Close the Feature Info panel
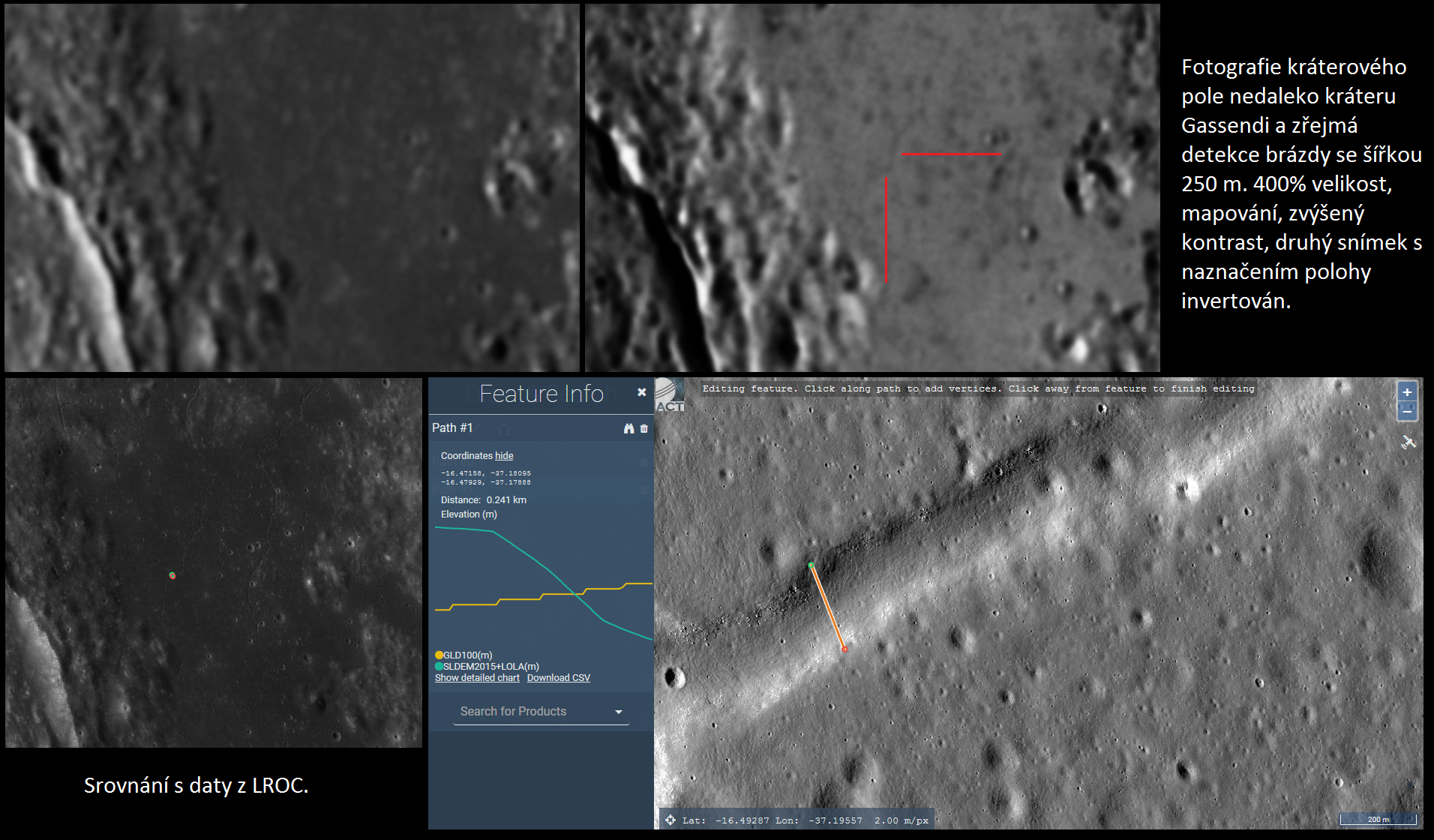 [641, 392]
